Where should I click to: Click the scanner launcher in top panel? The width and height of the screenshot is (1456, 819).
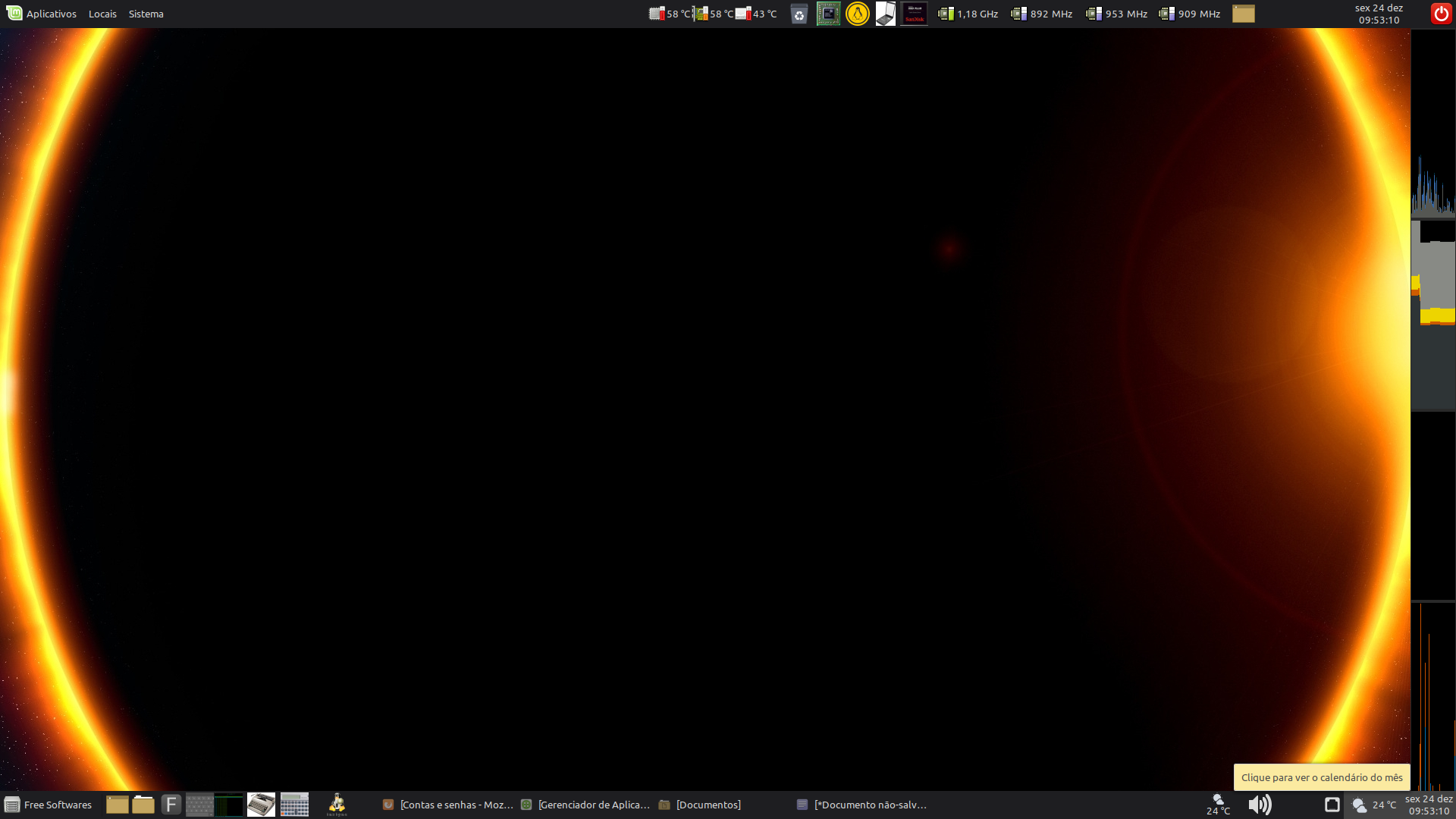885,14
